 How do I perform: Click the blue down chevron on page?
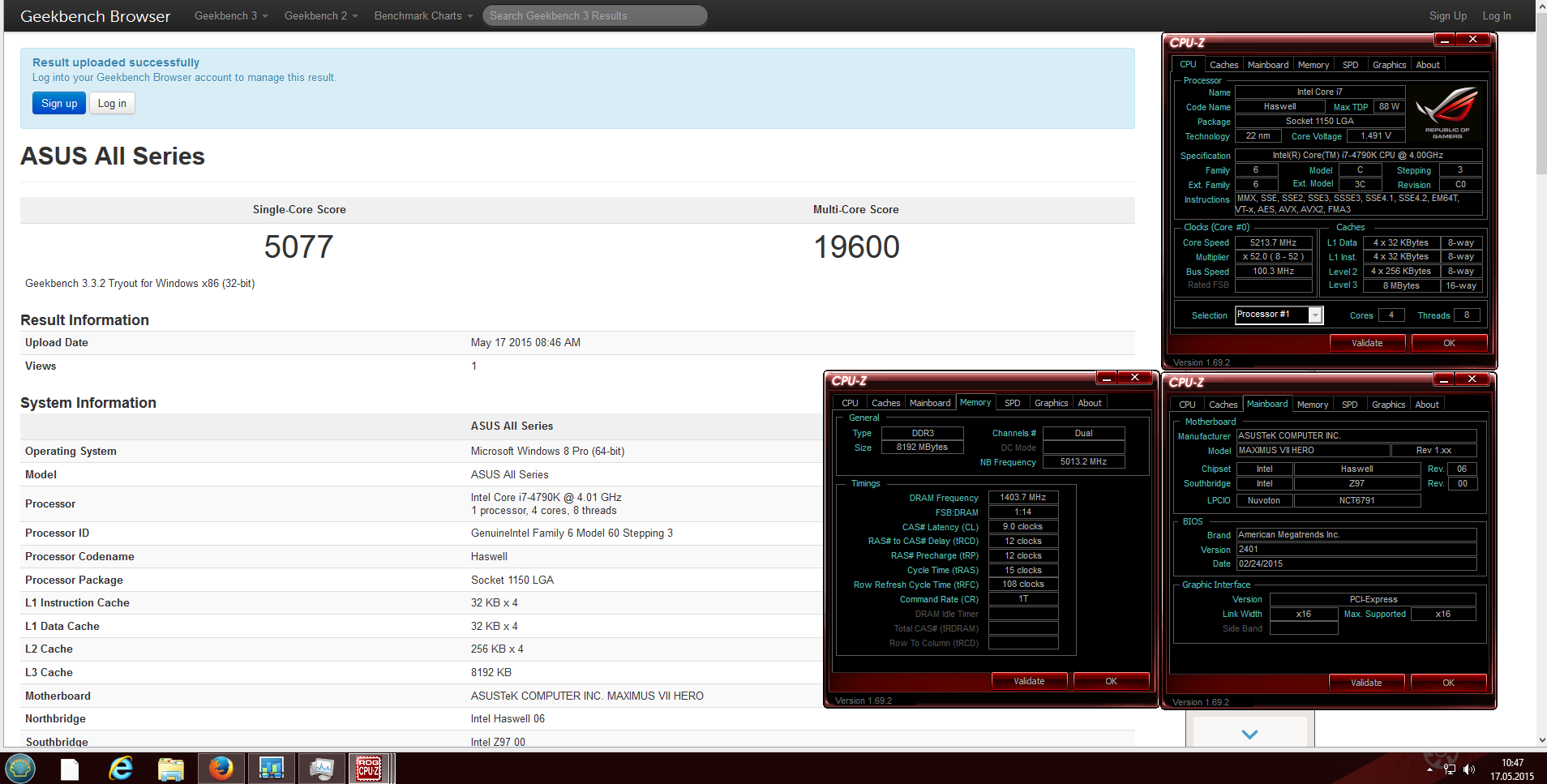click(x=1249, y=734)
